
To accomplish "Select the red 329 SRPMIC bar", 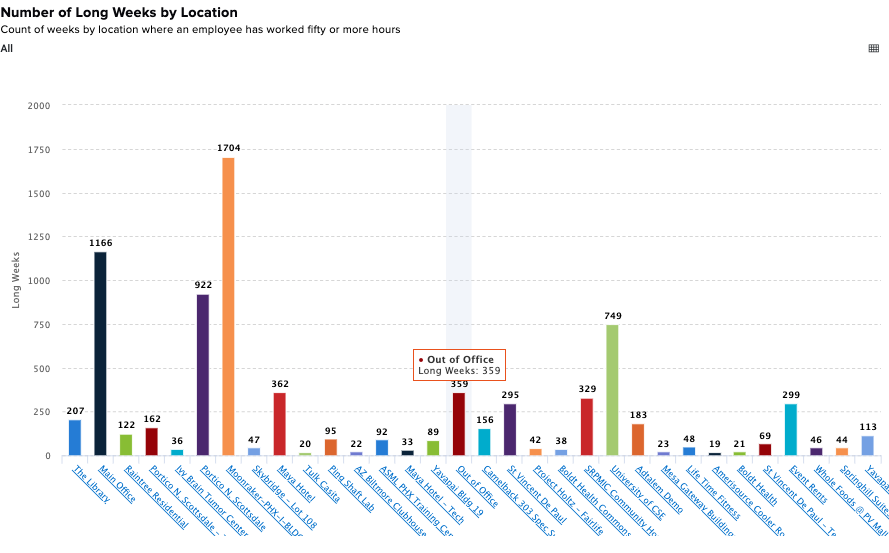I will [587, 427].
